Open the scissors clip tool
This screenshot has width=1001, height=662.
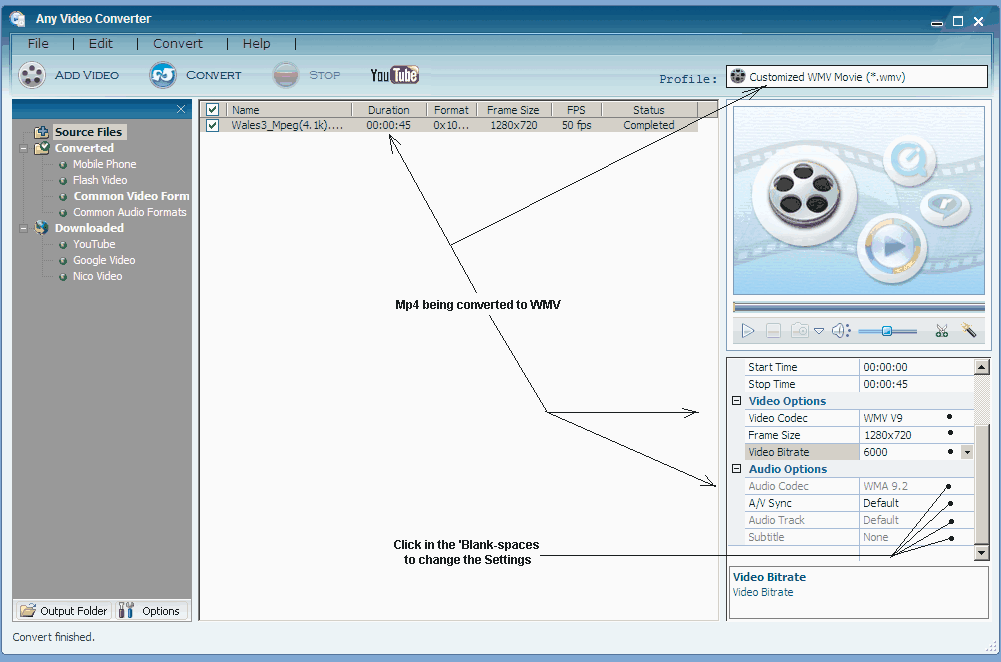[941, 331]
